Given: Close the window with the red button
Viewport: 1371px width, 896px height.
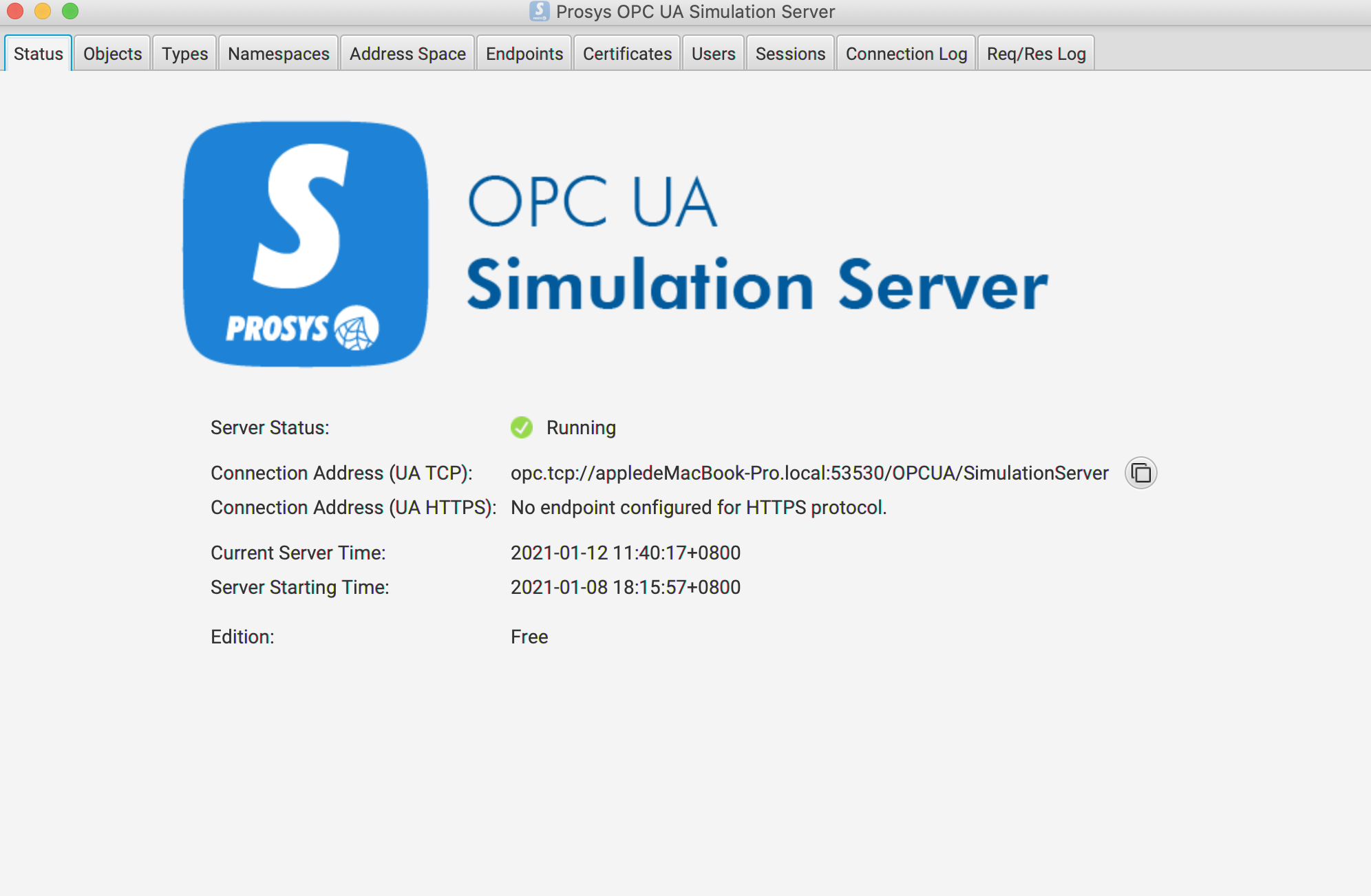Looking at the screenshot, I should 15,11.
